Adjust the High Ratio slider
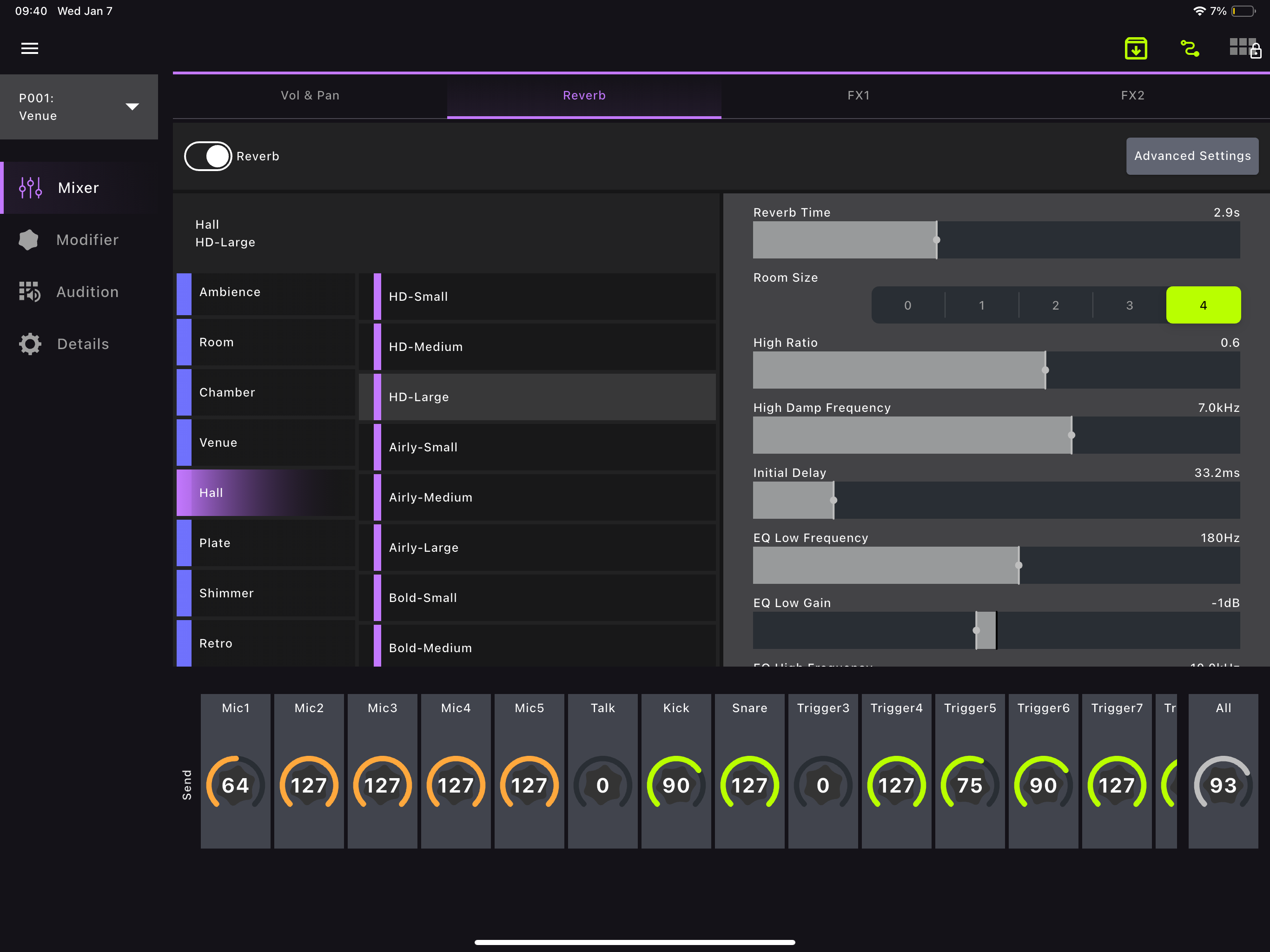Screen dimensions: 1270x952 click(996, 370)
